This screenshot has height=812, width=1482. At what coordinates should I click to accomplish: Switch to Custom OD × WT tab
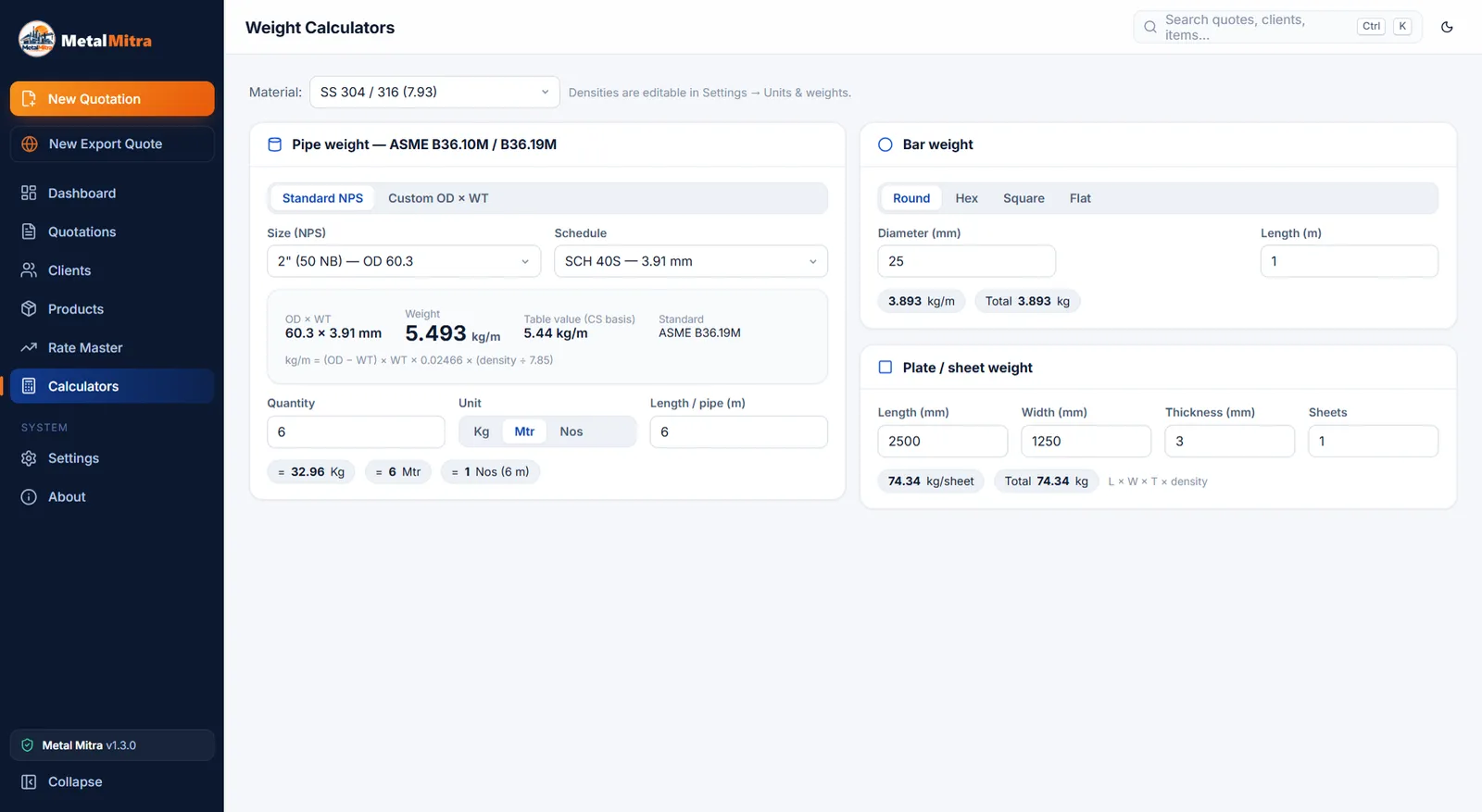[438, 198]
